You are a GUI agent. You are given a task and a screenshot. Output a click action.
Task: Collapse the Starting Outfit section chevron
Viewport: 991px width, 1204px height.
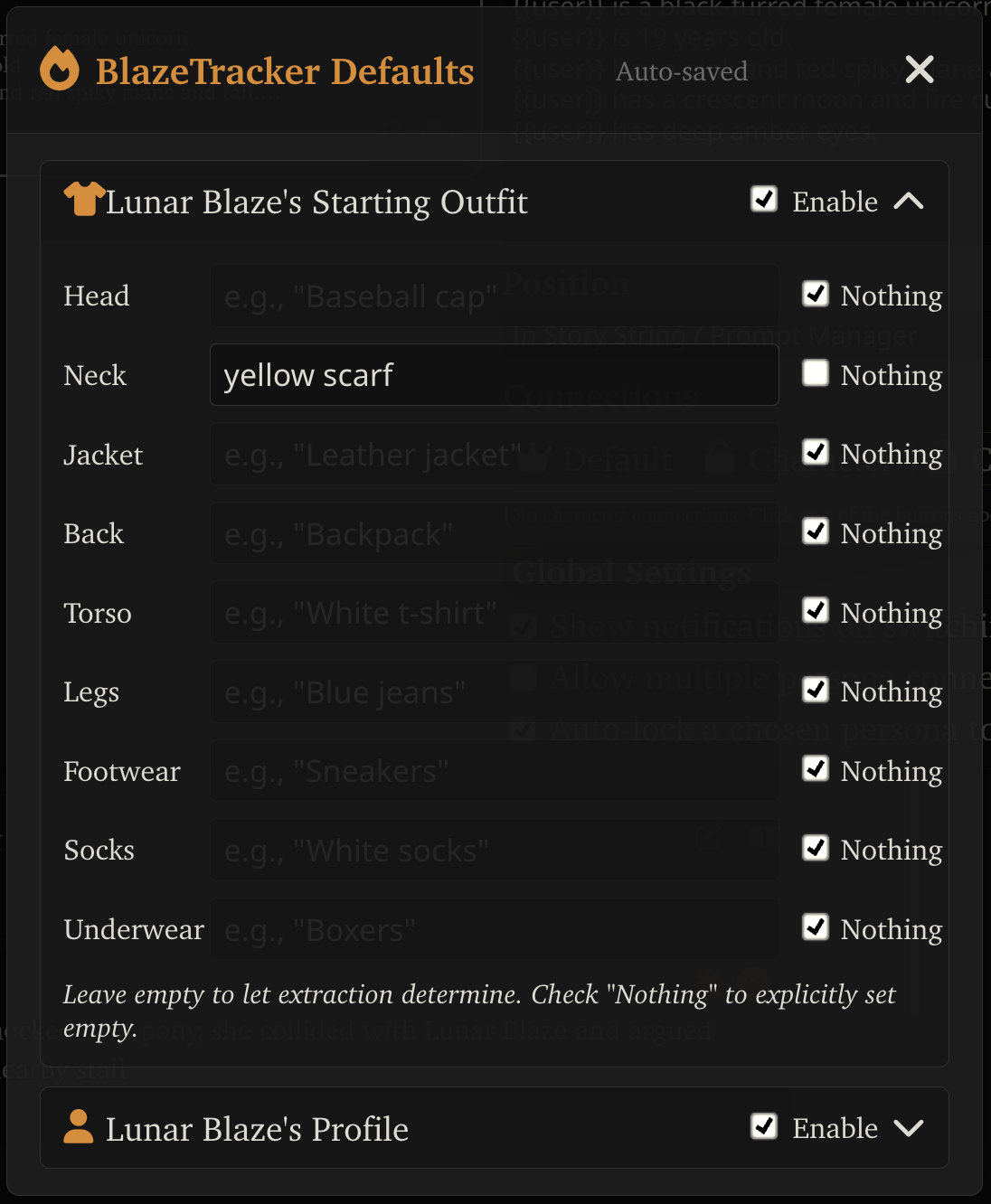(908, 202)
